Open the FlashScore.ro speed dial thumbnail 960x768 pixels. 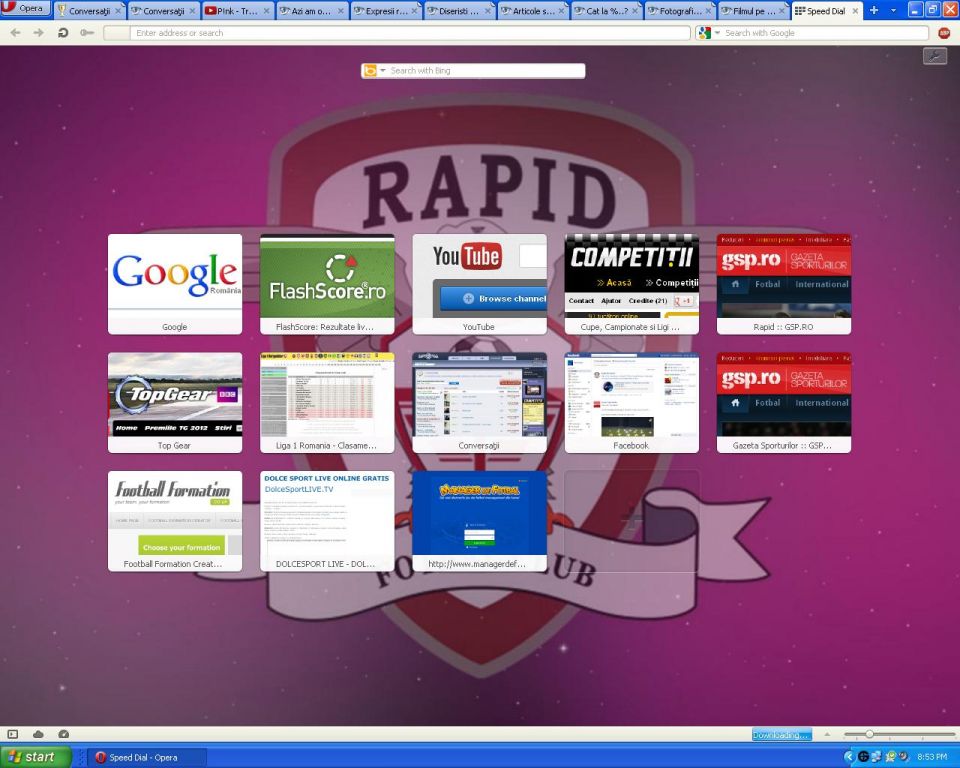(x=327, y=284)
